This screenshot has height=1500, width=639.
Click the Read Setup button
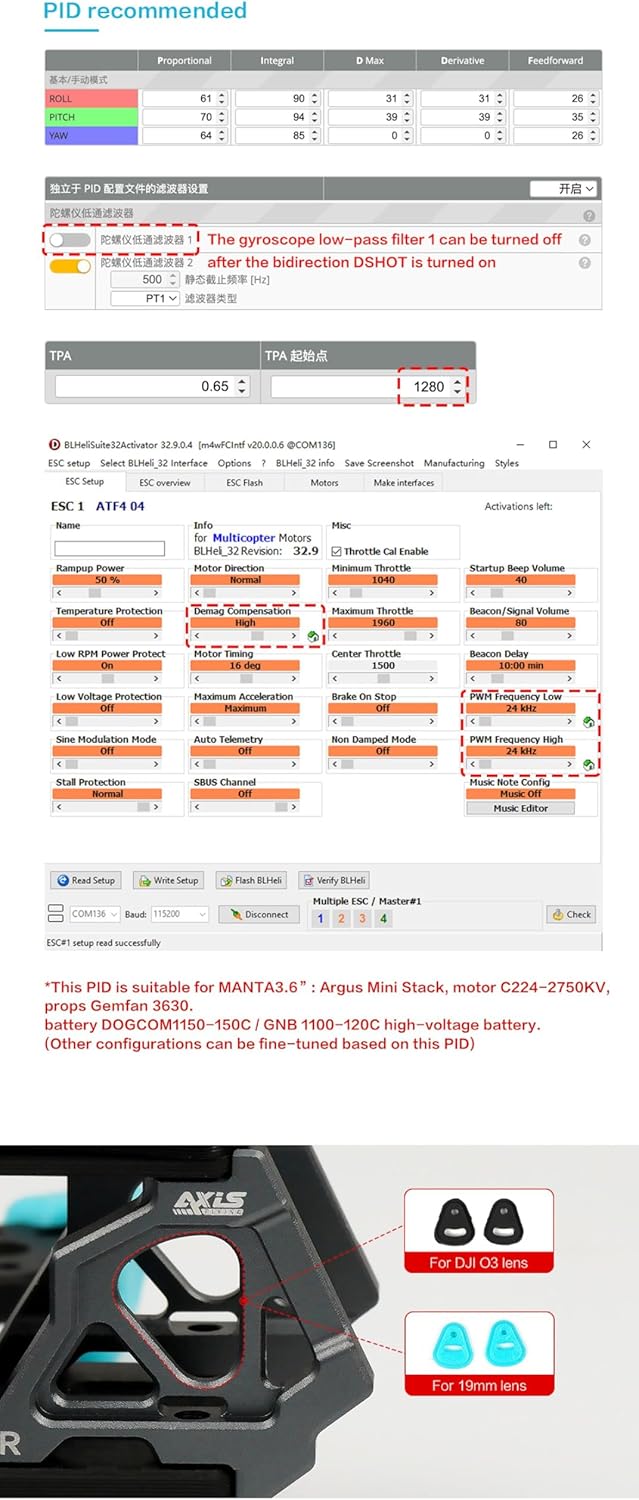pyautogui.click(x=85, y=880)
